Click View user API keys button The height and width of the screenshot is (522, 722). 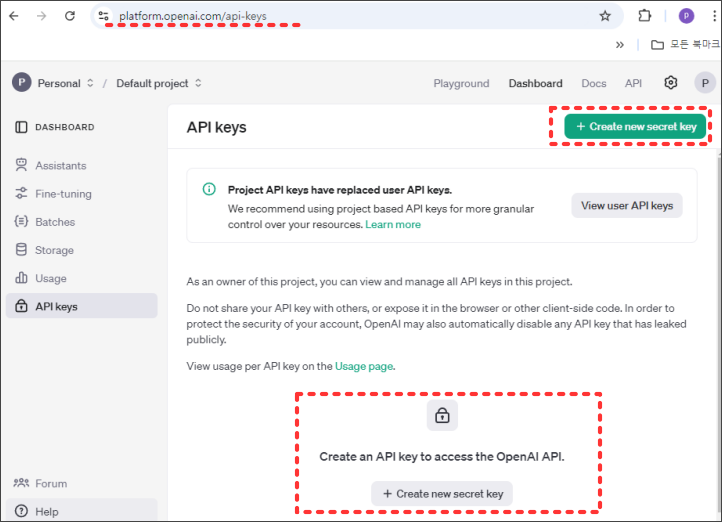(x=627, y=206)
